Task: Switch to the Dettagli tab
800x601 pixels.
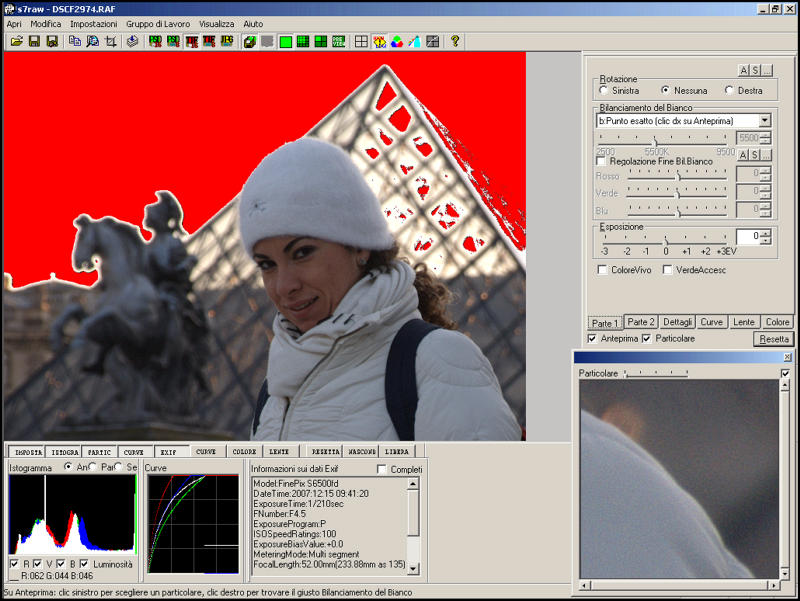Action: pos(677,322)
